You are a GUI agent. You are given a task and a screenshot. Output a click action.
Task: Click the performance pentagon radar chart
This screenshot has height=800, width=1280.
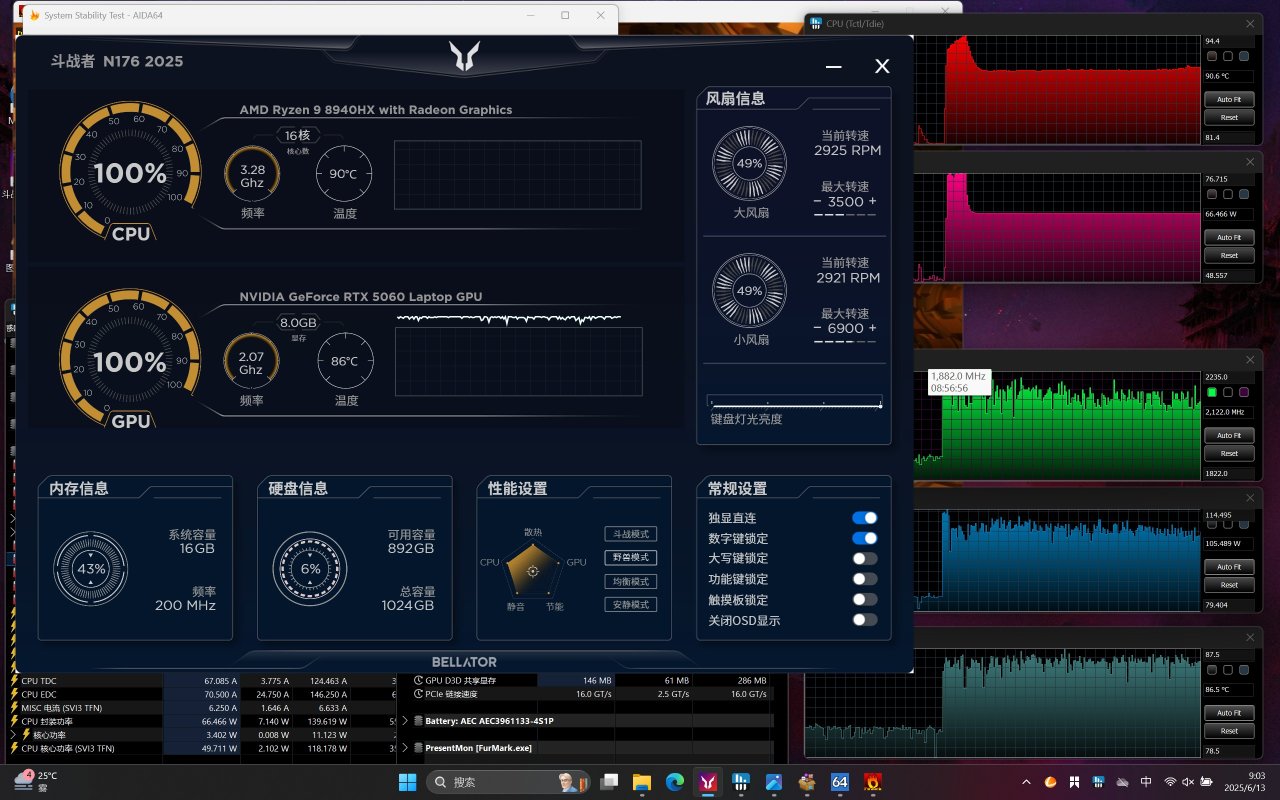(532, 569)
